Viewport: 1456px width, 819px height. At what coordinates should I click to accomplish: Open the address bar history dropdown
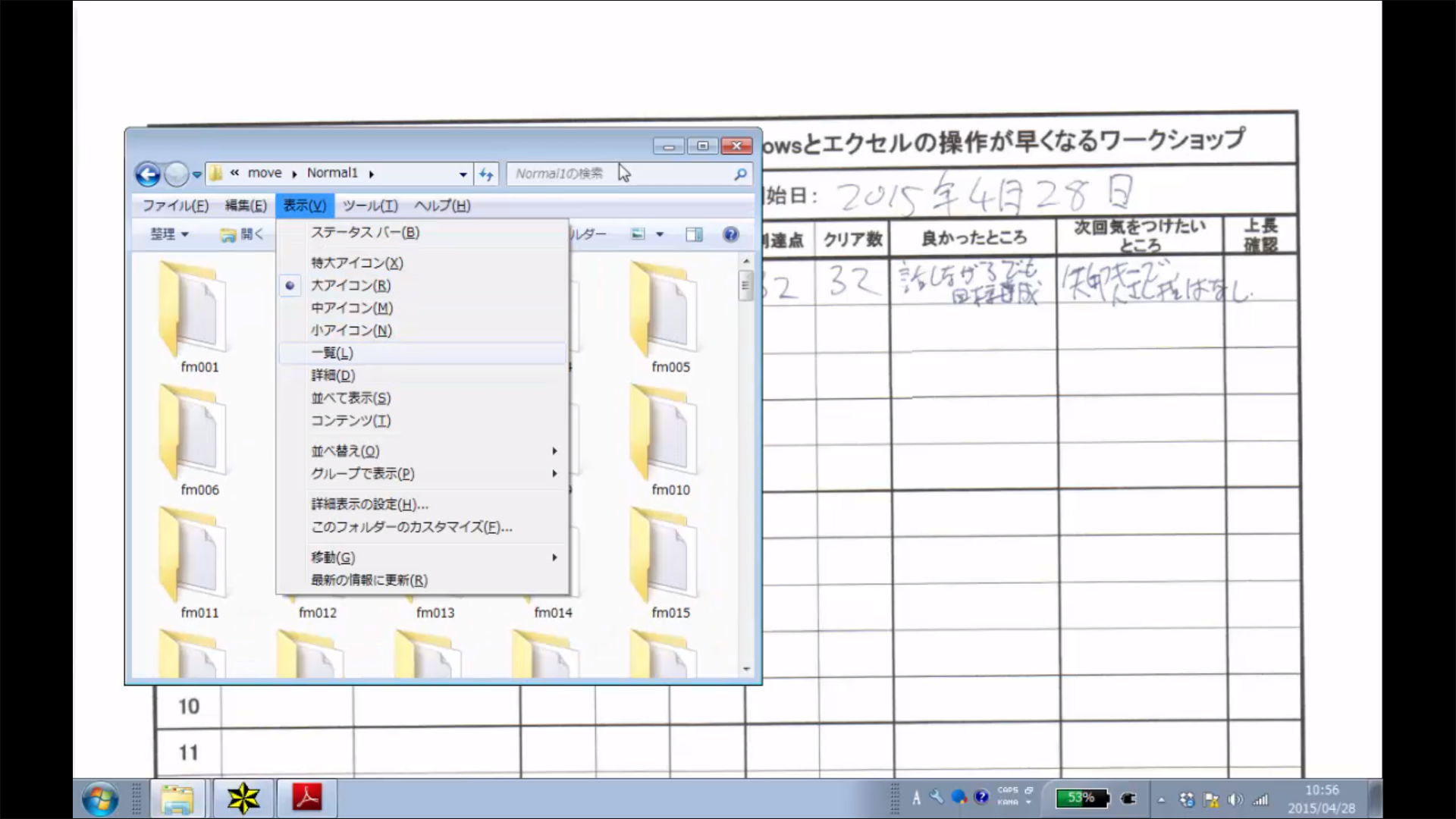pyautogui.click(x=463, y=174)
